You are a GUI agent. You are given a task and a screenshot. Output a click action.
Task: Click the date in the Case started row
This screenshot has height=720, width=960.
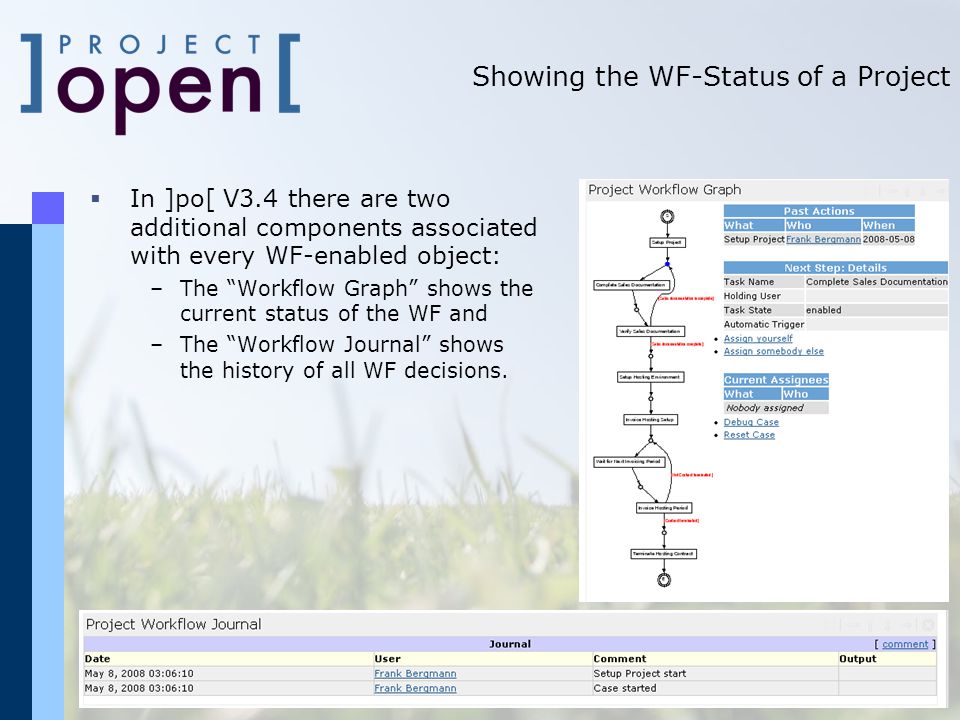pyautogui.click(x=139, y=688)
